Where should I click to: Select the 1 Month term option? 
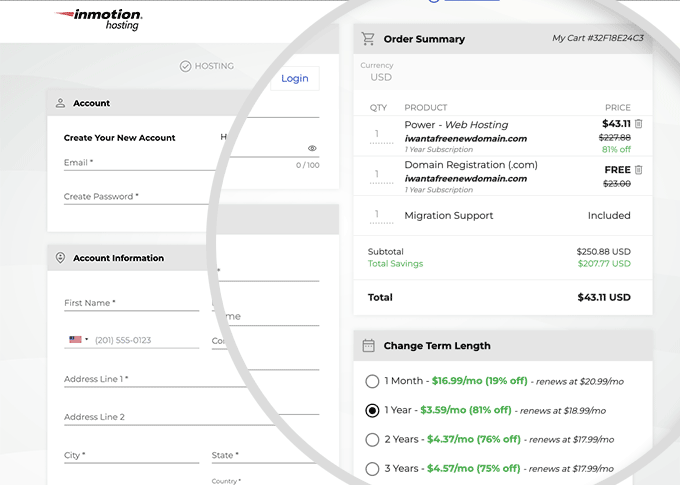point(373,381)
